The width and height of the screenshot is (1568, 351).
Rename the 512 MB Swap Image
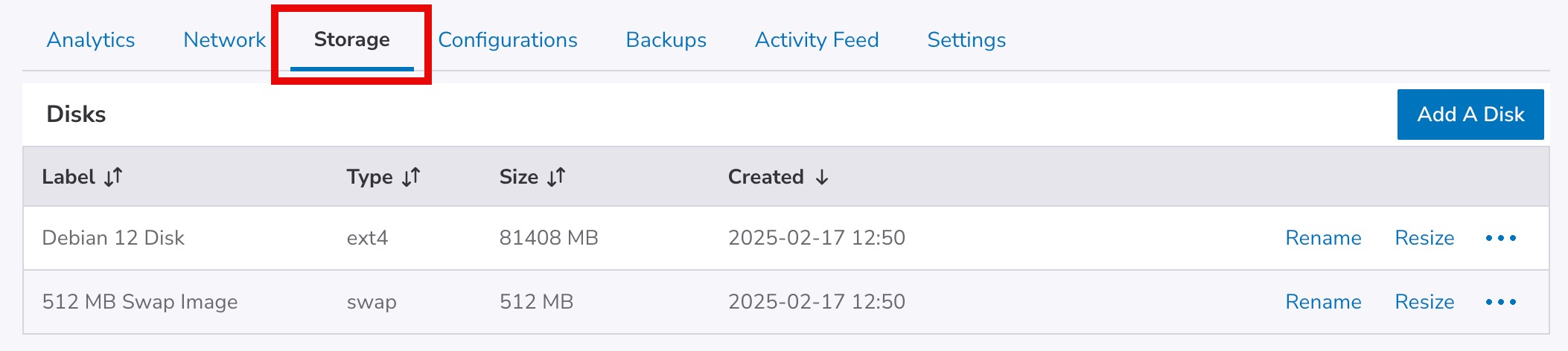tap(1323, 302)
